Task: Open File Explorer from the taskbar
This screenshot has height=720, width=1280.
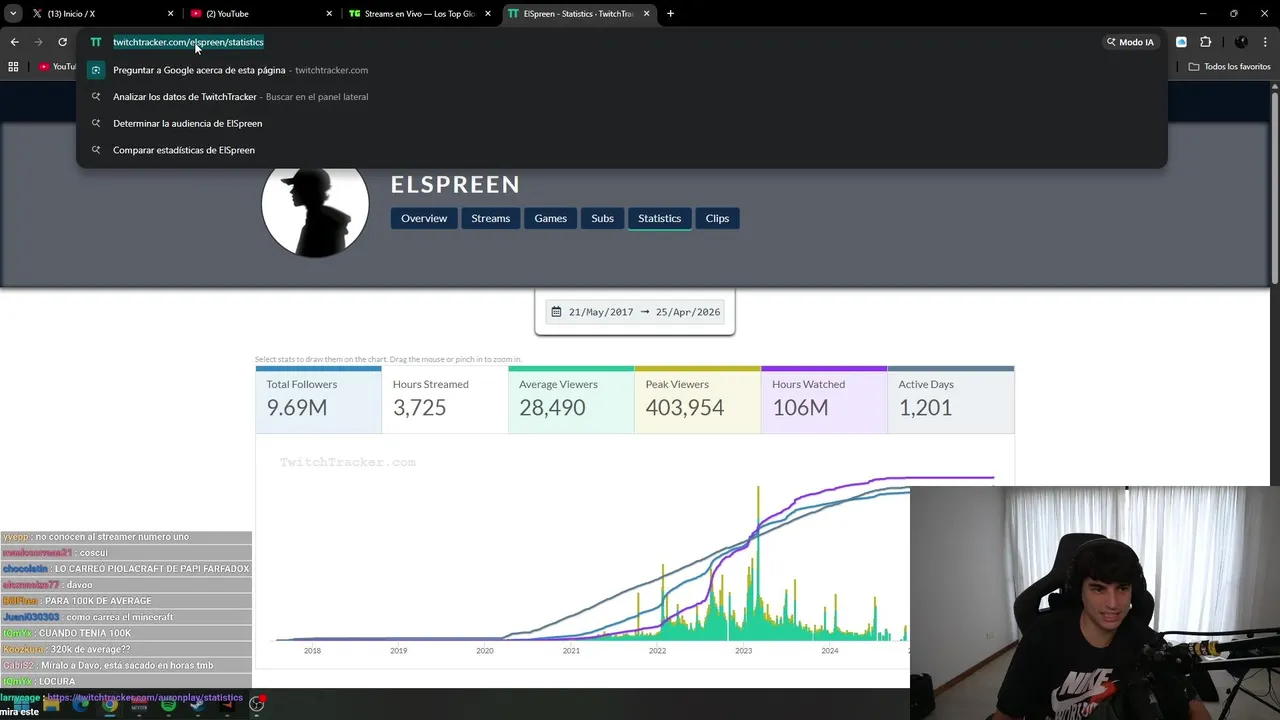Action: click(x=51, y=704)
